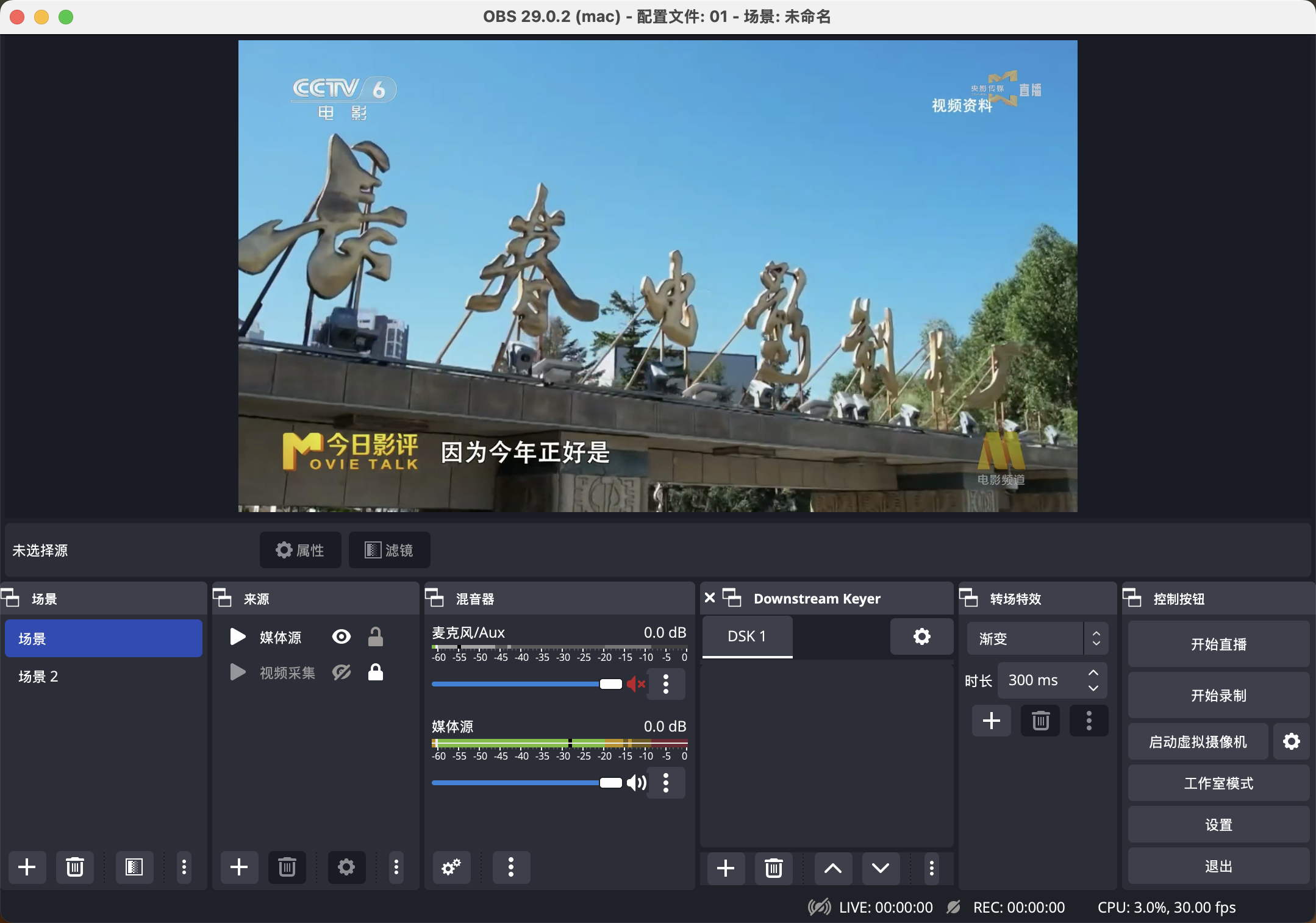This screenshot has height=923, width=1316.
Task: Increase transition duration with up stepper
Action: (1093, 673)
